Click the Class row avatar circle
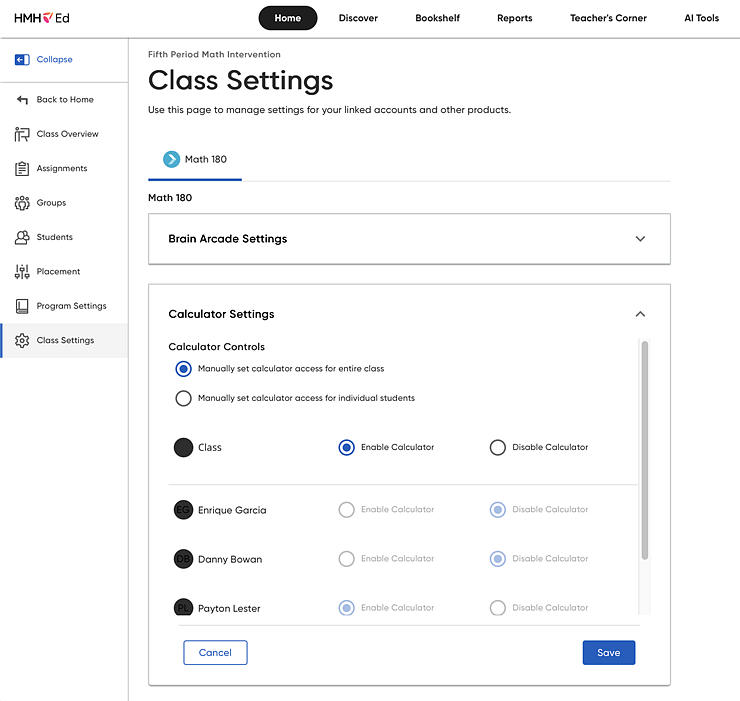 pyautogui.click(x=184, y=447)
